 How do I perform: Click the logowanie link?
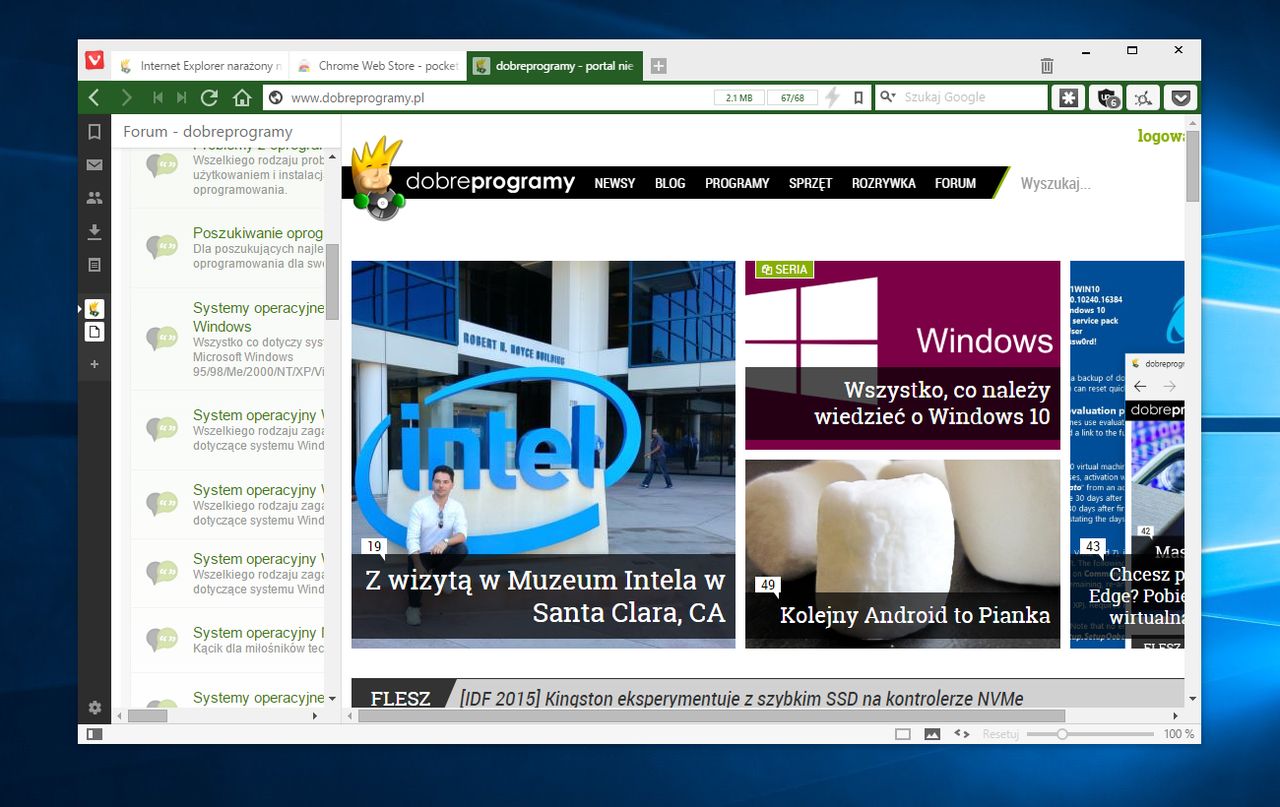[x=1161, y=136]
